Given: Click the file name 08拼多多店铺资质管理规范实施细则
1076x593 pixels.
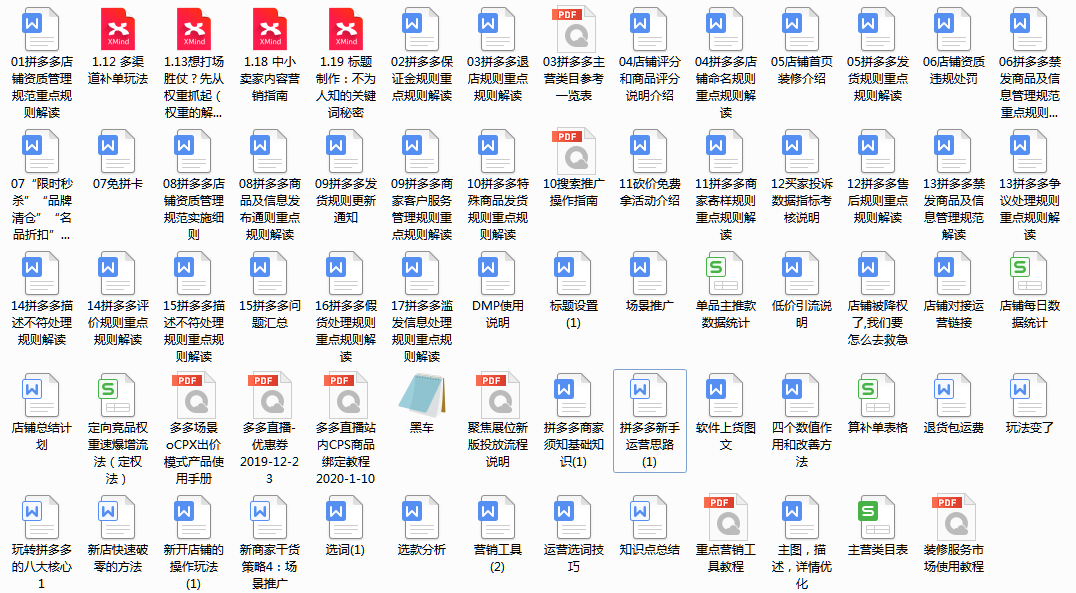Looking at the screenshot, I should [x=194, y=209].
